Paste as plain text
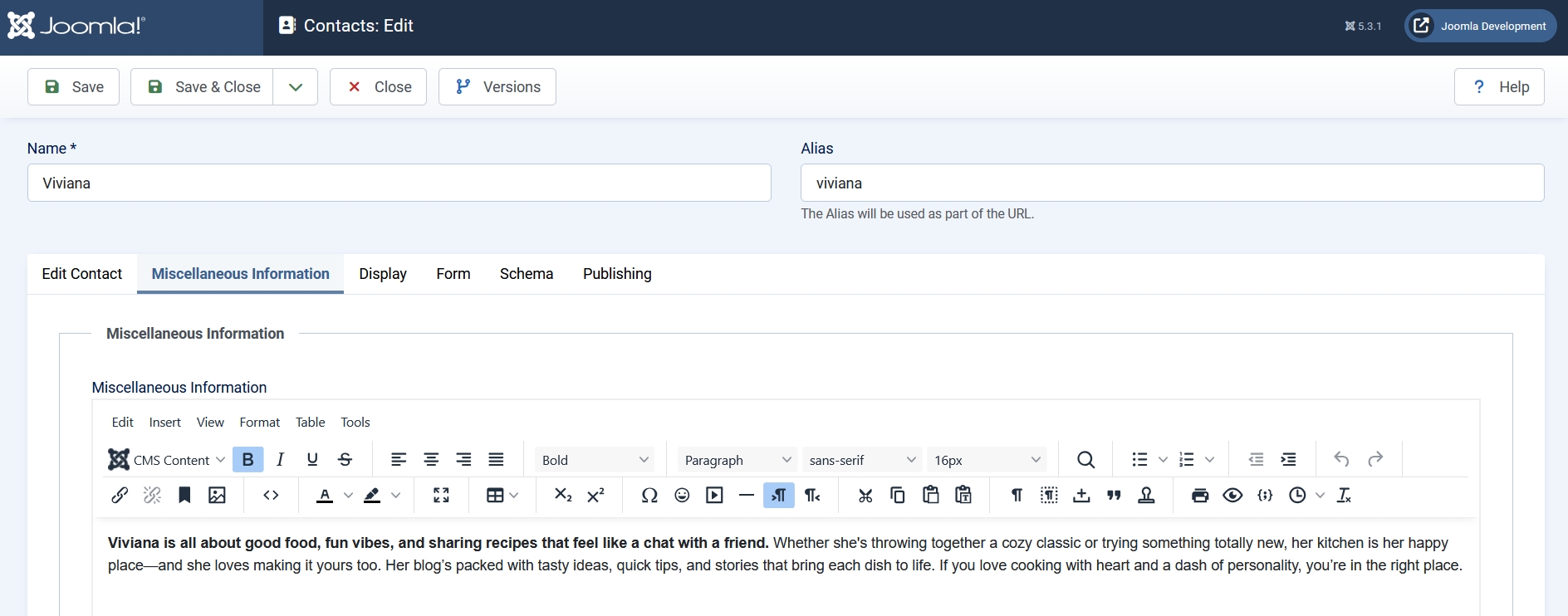 click(x=963, y=495)
